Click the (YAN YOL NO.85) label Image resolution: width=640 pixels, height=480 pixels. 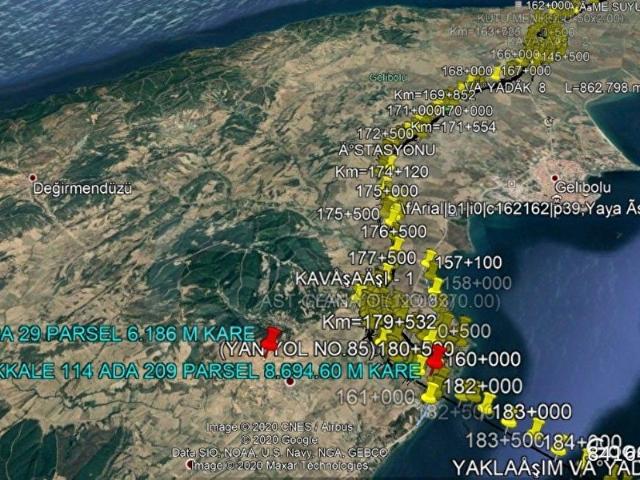(297, 349)
